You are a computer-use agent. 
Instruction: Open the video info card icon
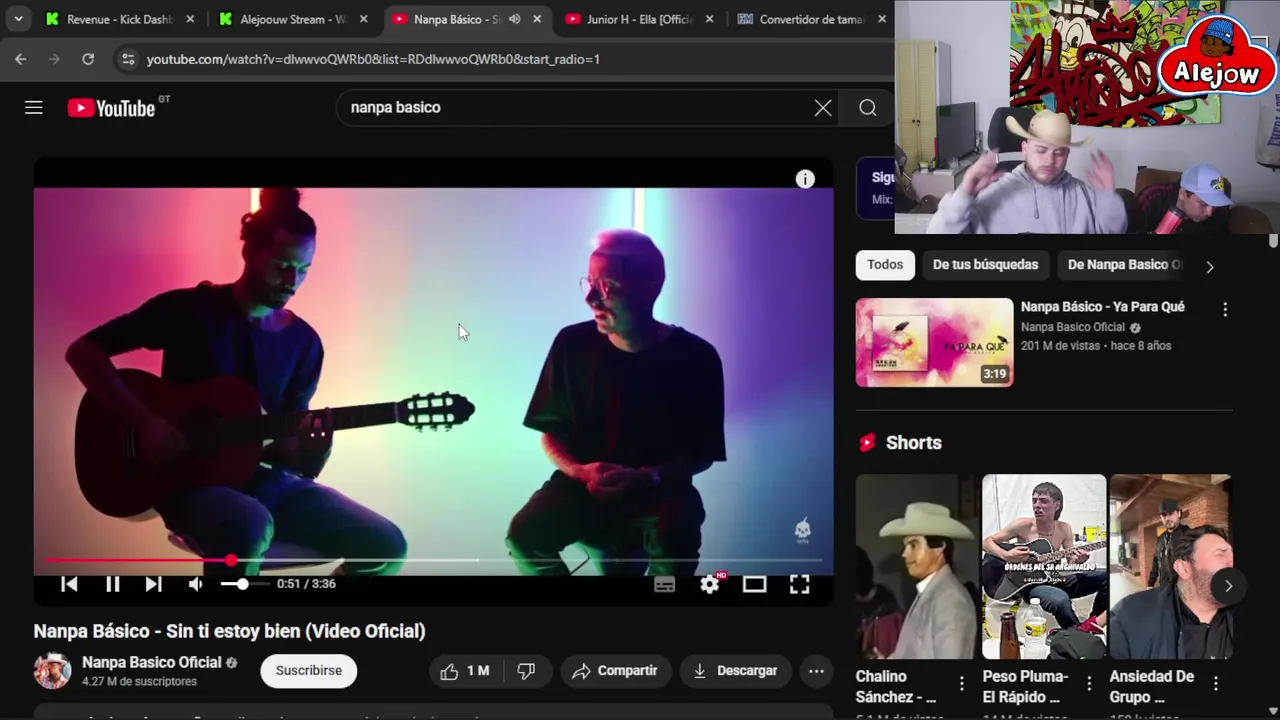[x=805, y=179]
